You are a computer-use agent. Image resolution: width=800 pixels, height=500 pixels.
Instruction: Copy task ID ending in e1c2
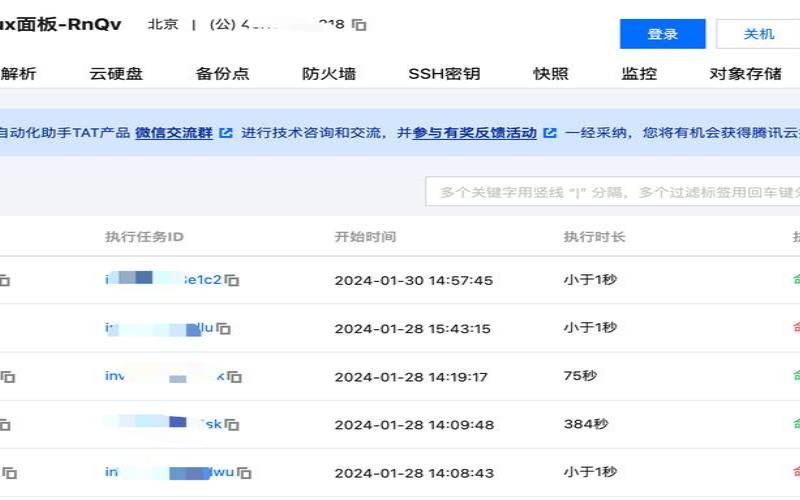232,280
